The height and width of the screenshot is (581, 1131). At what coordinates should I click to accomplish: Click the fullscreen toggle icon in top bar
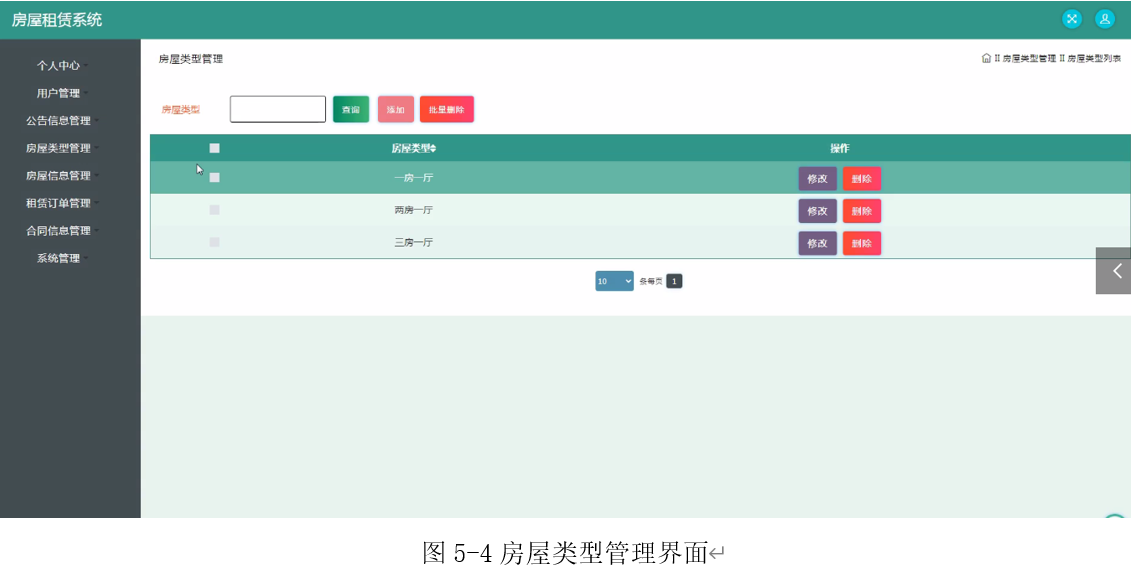1071,18
